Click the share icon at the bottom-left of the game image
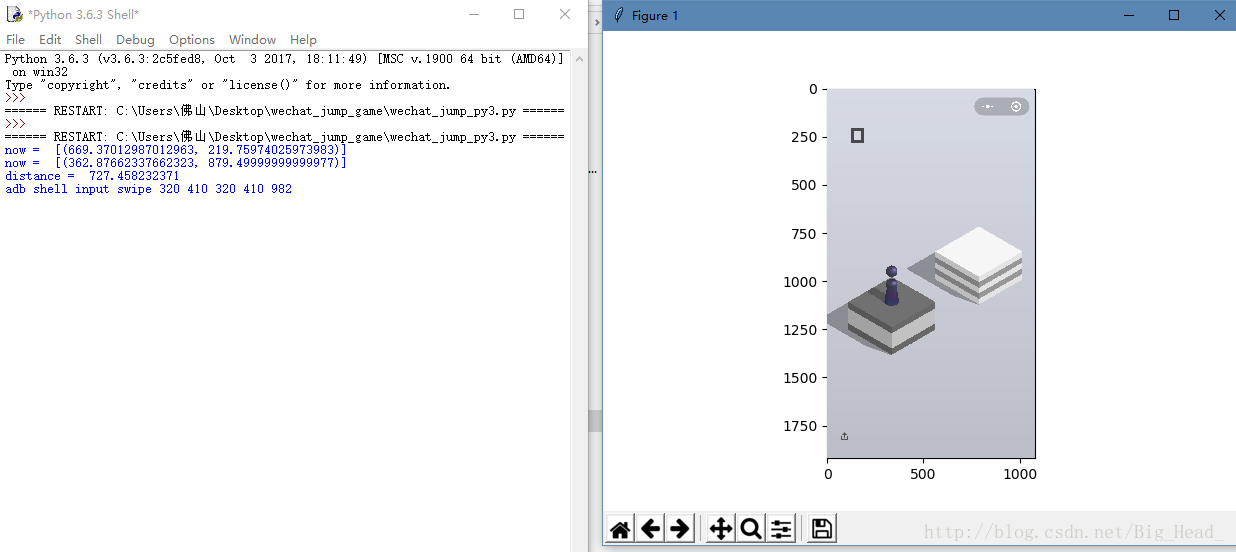The image size is (1236, 552). pyautogui.click(x=844, y=436)
